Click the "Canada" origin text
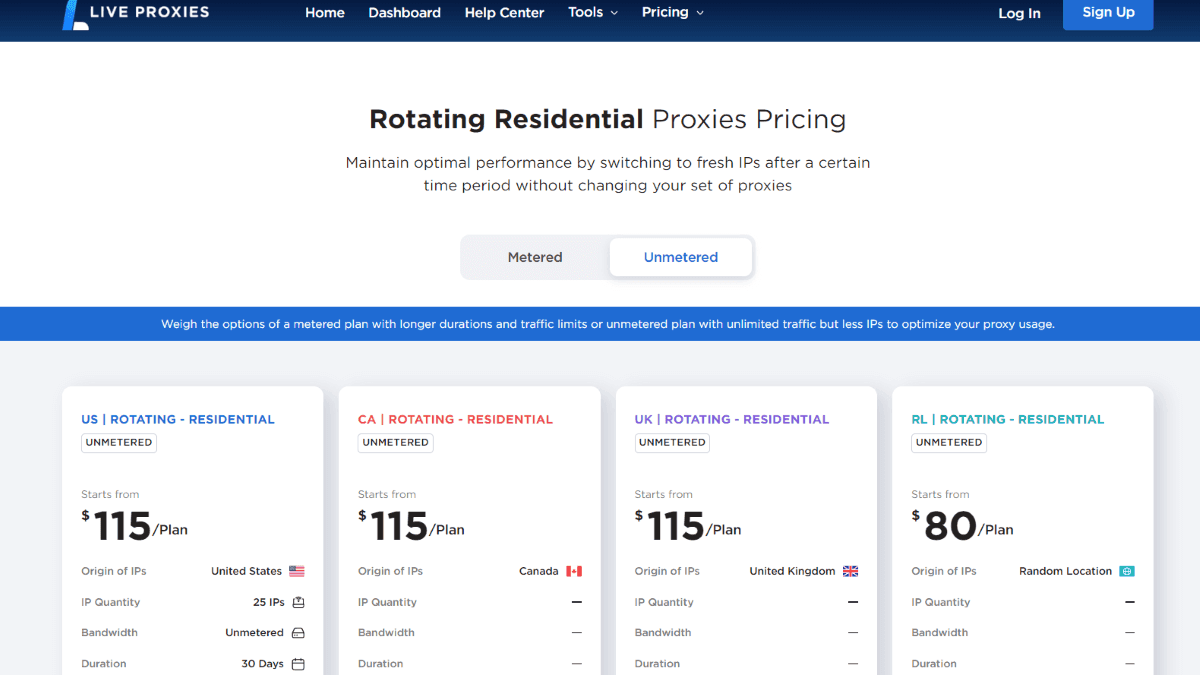1200x675 pixels. point(539,571)
